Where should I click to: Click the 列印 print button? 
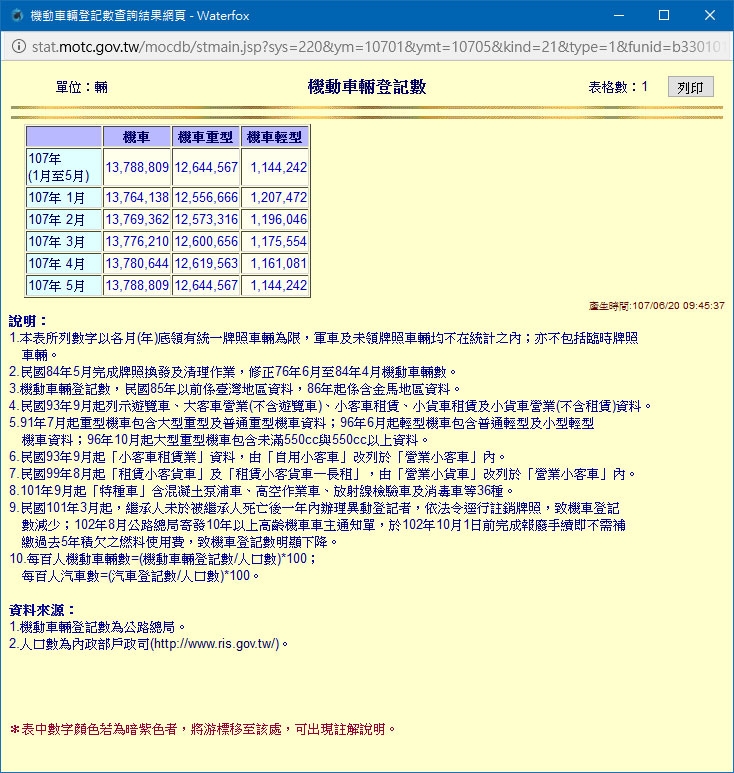[690, 87]
